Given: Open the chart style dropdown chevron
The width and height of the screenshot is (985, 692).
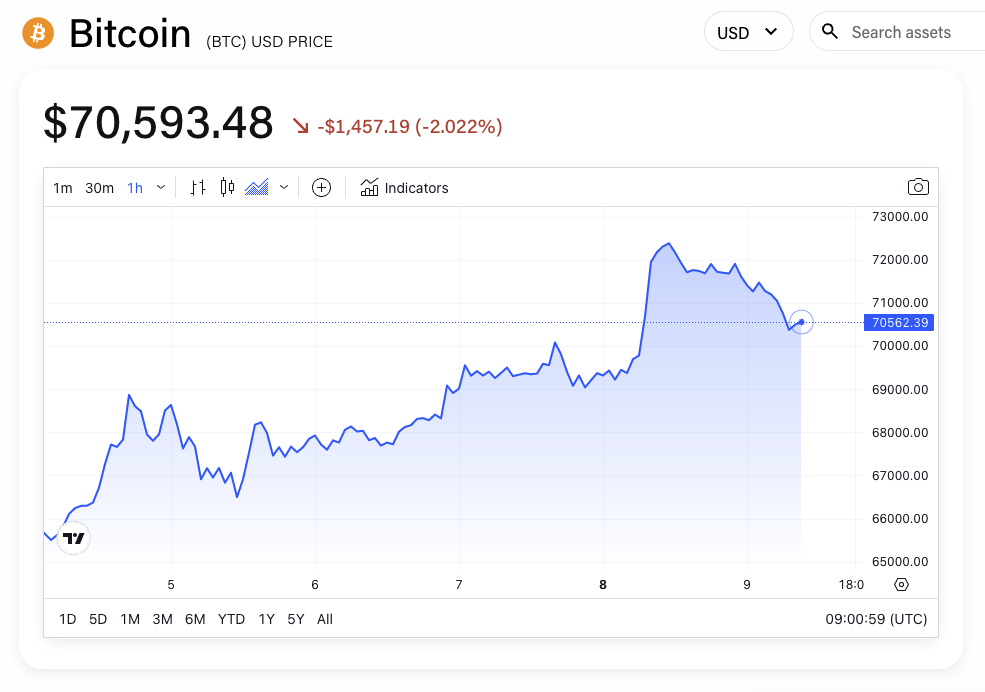Looking at the screenshot, I should click(283, 187).
